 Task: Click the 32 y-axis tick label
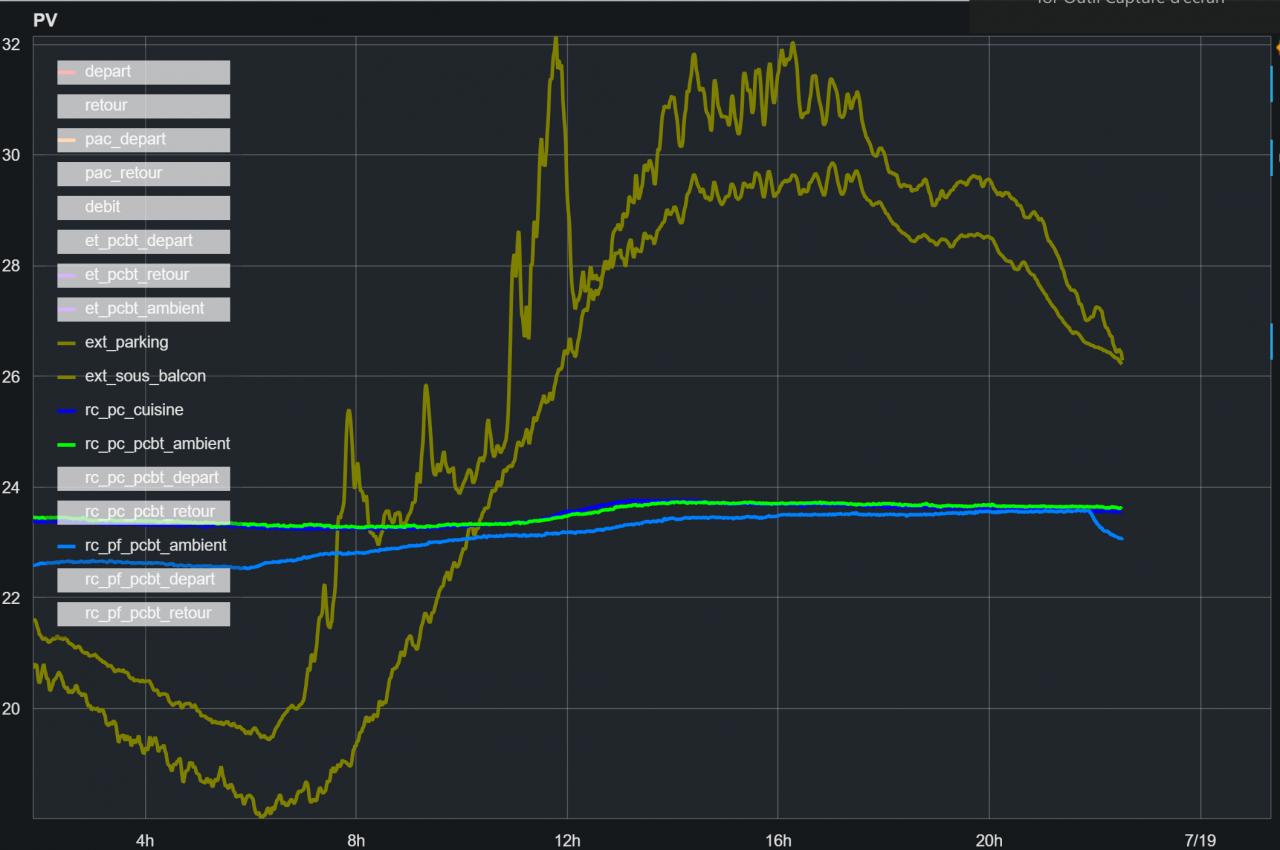(12, 44)
